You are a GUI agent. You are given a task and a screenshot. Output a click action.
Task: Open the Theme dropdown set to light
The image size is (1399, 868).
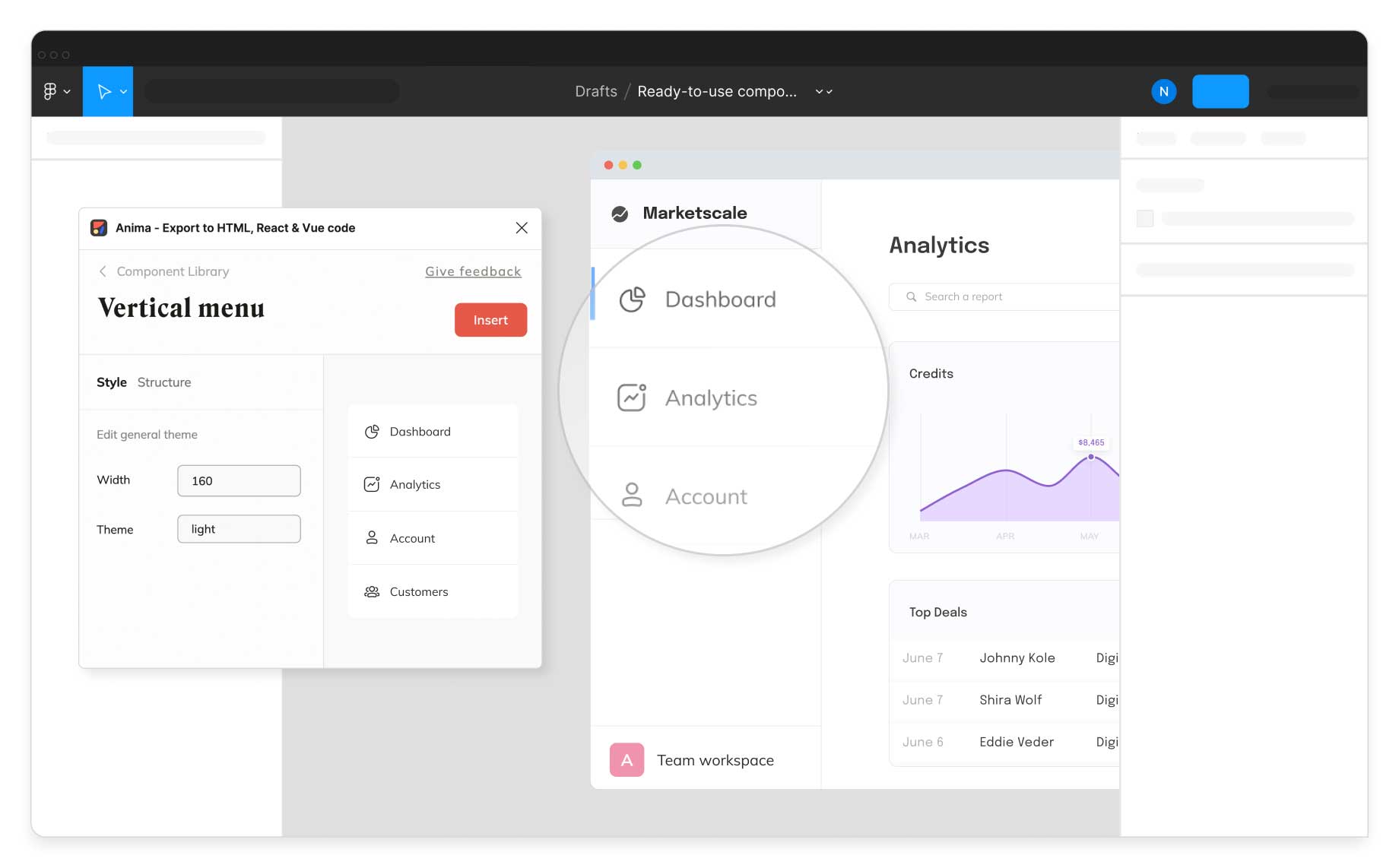pos(239,529)
